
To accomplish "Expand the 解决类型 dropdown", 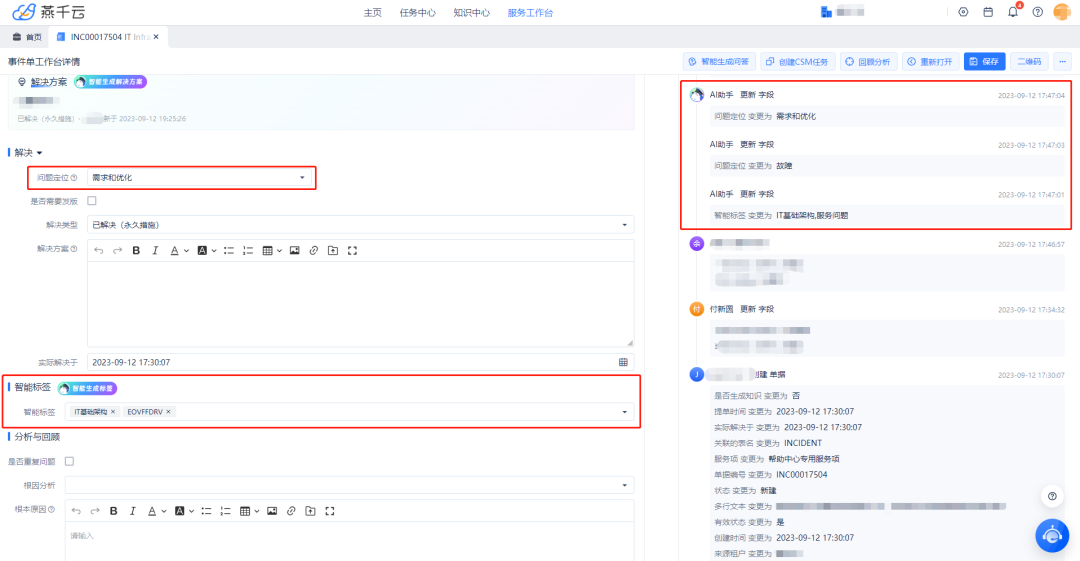I will pos(360,225).
